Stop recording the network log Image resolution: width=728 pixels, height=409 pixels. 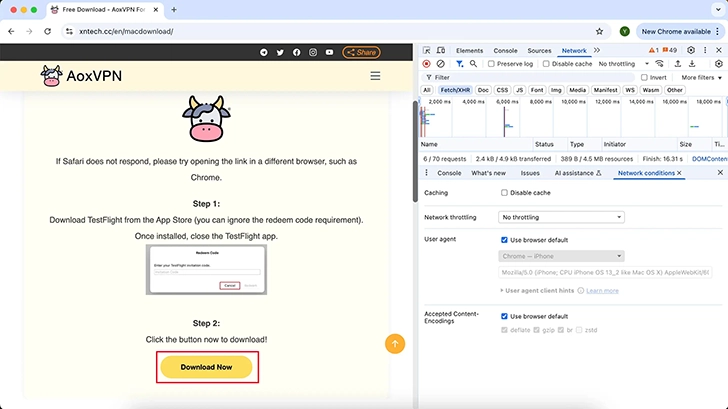click(x=427, y=63)
